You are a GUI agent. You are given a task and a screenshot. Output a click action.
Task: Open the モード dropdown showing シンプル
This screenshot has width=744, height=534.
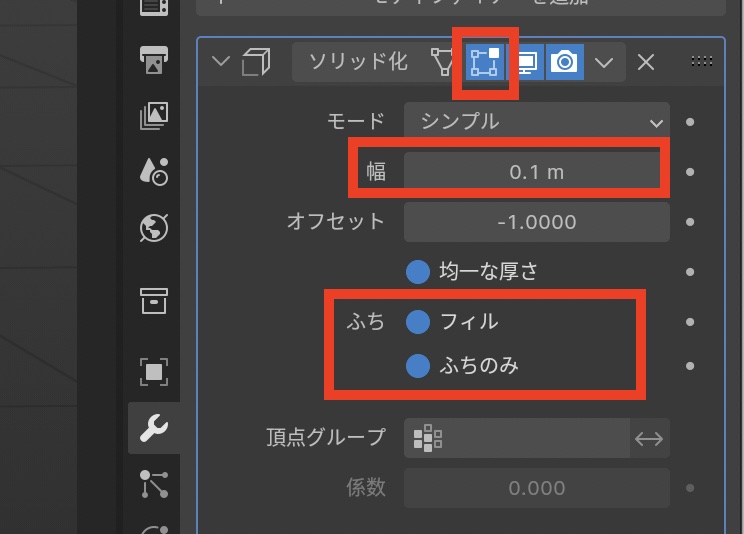(536, 122)
